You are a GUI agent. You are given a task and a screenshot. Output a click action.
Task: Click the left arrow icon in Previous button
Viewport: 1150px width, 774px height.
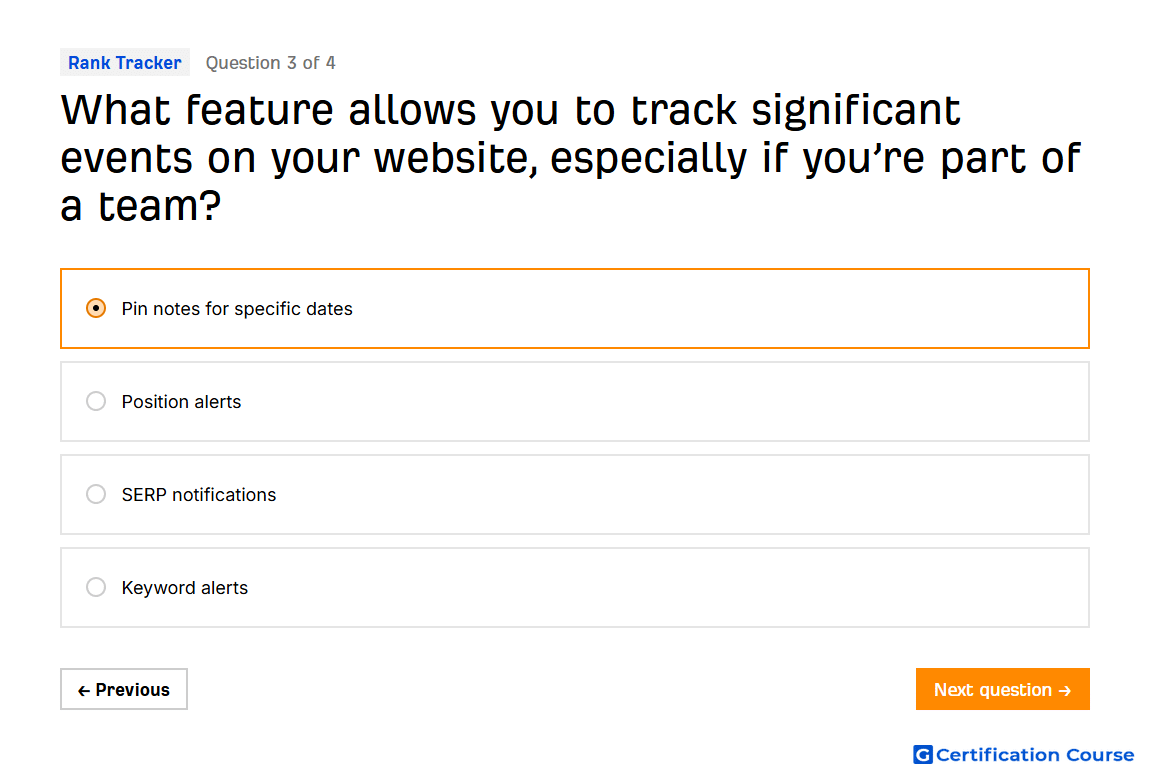[84, 690]
